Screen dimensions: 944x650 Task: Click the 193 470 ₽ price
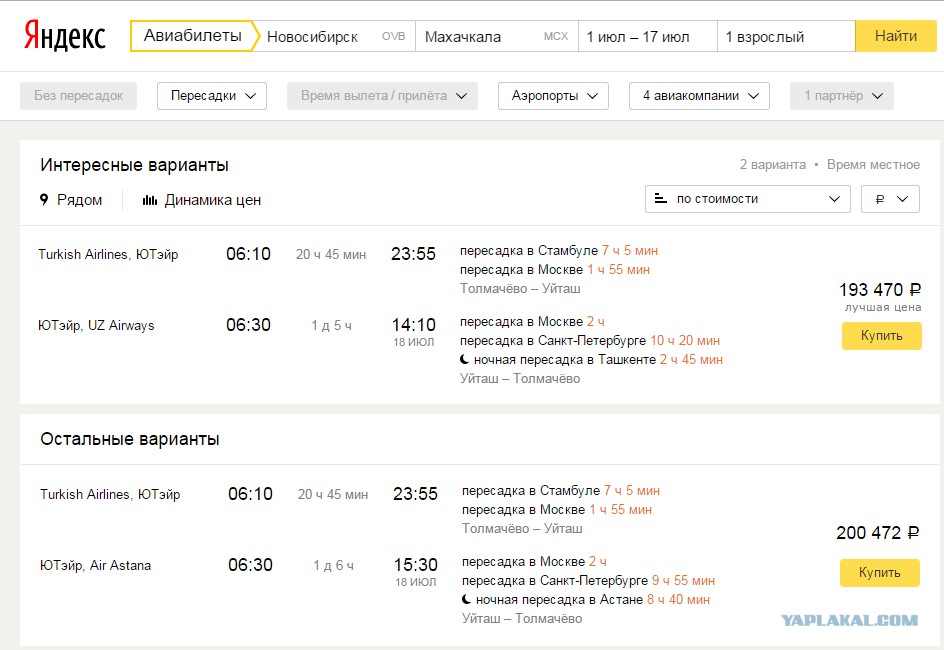(x=880, y=289)
